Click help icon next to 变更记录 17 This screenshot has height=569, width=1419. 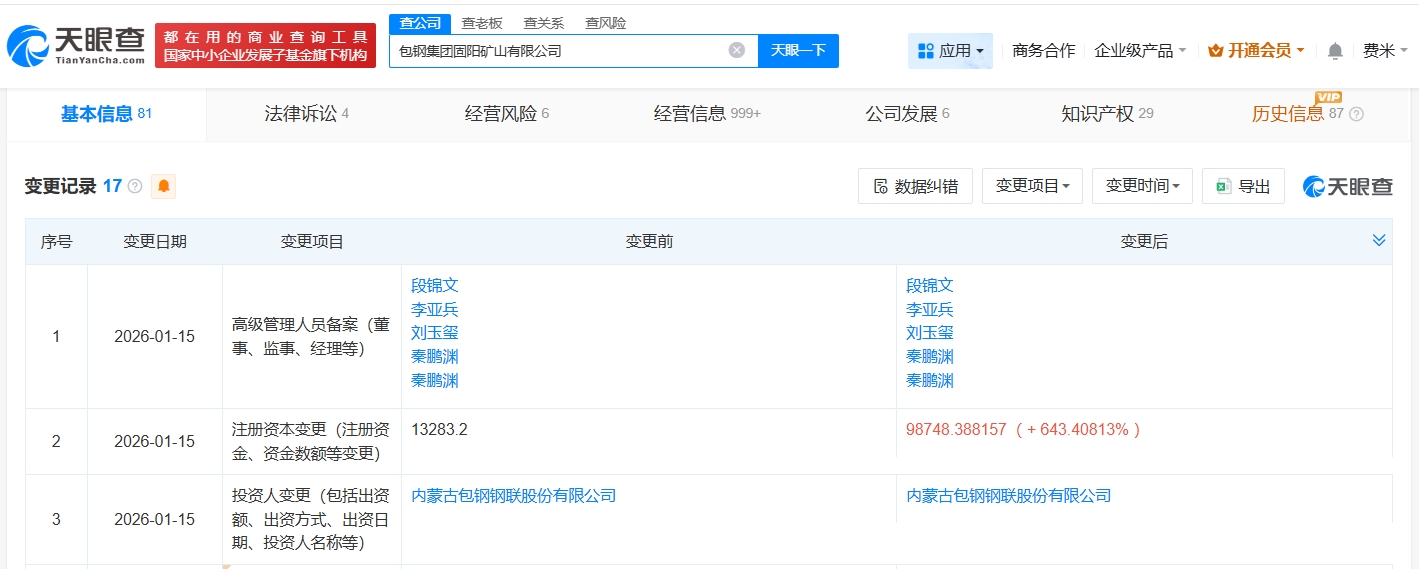135,186
